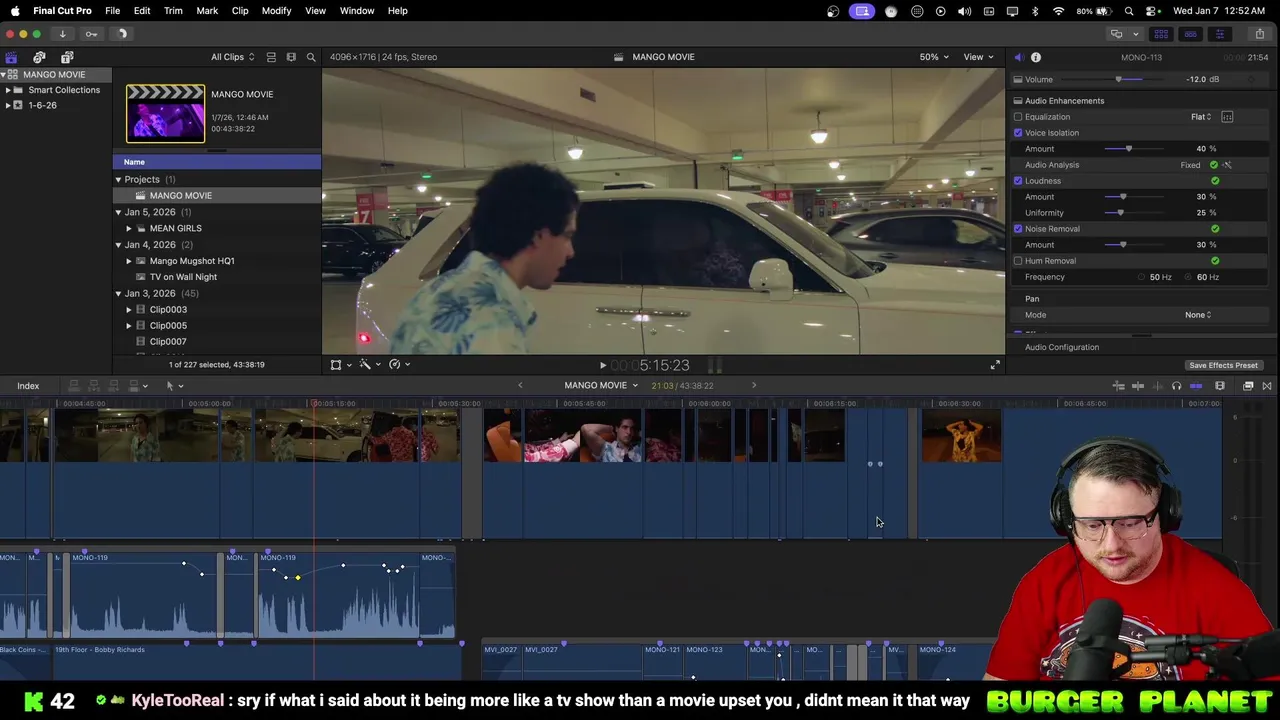Open the Audio inspector speaker icon
This screenshot has height=720, width=1280.
coord(1018,57)
